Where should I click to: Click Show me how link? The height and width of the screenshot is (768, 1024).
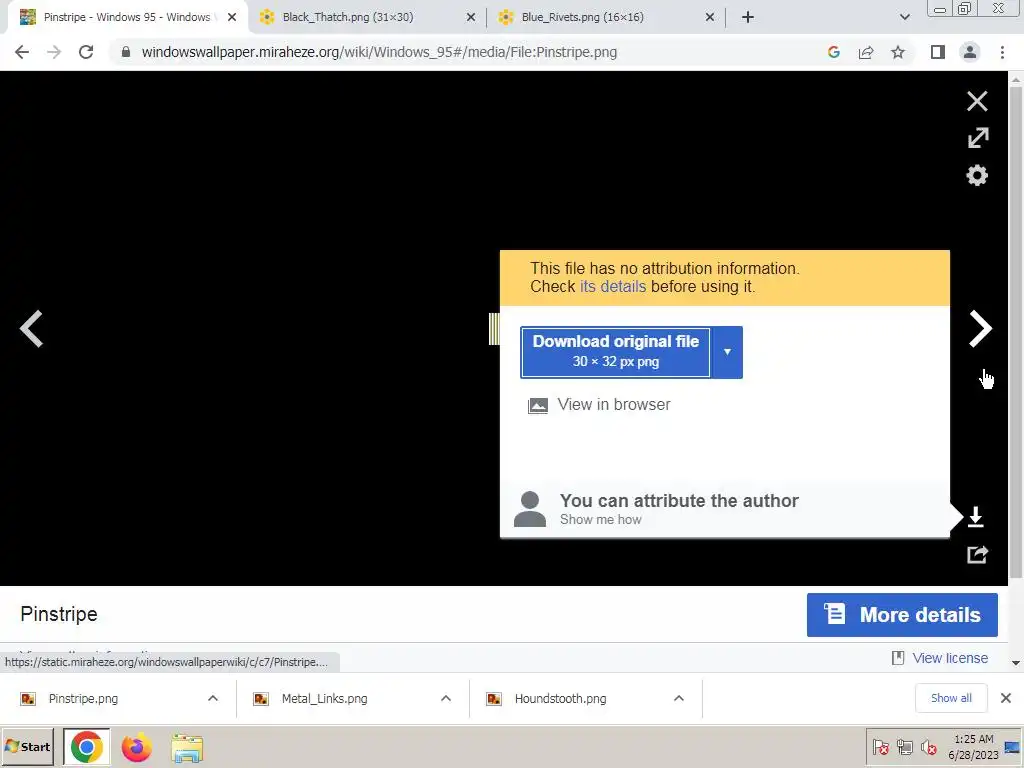(601, 520)
